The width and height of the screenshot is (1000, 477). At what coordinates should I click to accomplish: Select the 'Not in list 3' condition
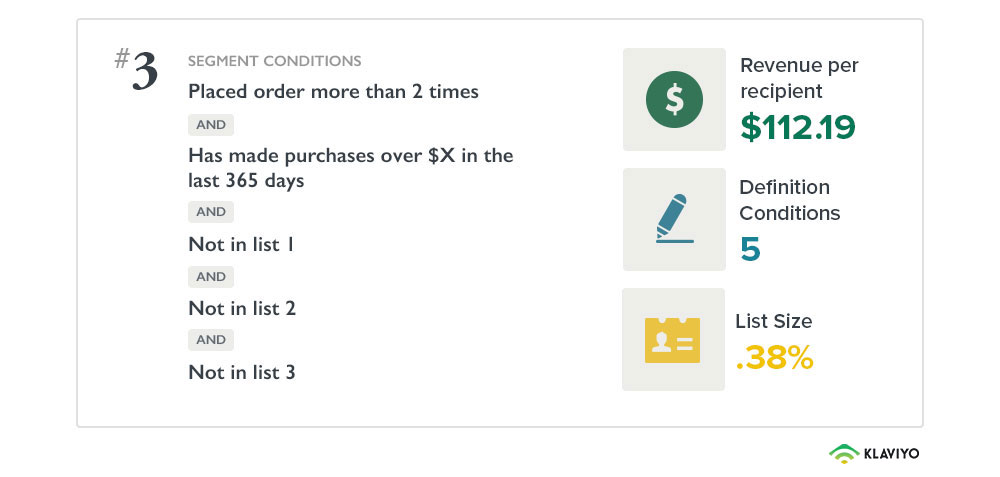pyautogui.click(x=242, y=372)
